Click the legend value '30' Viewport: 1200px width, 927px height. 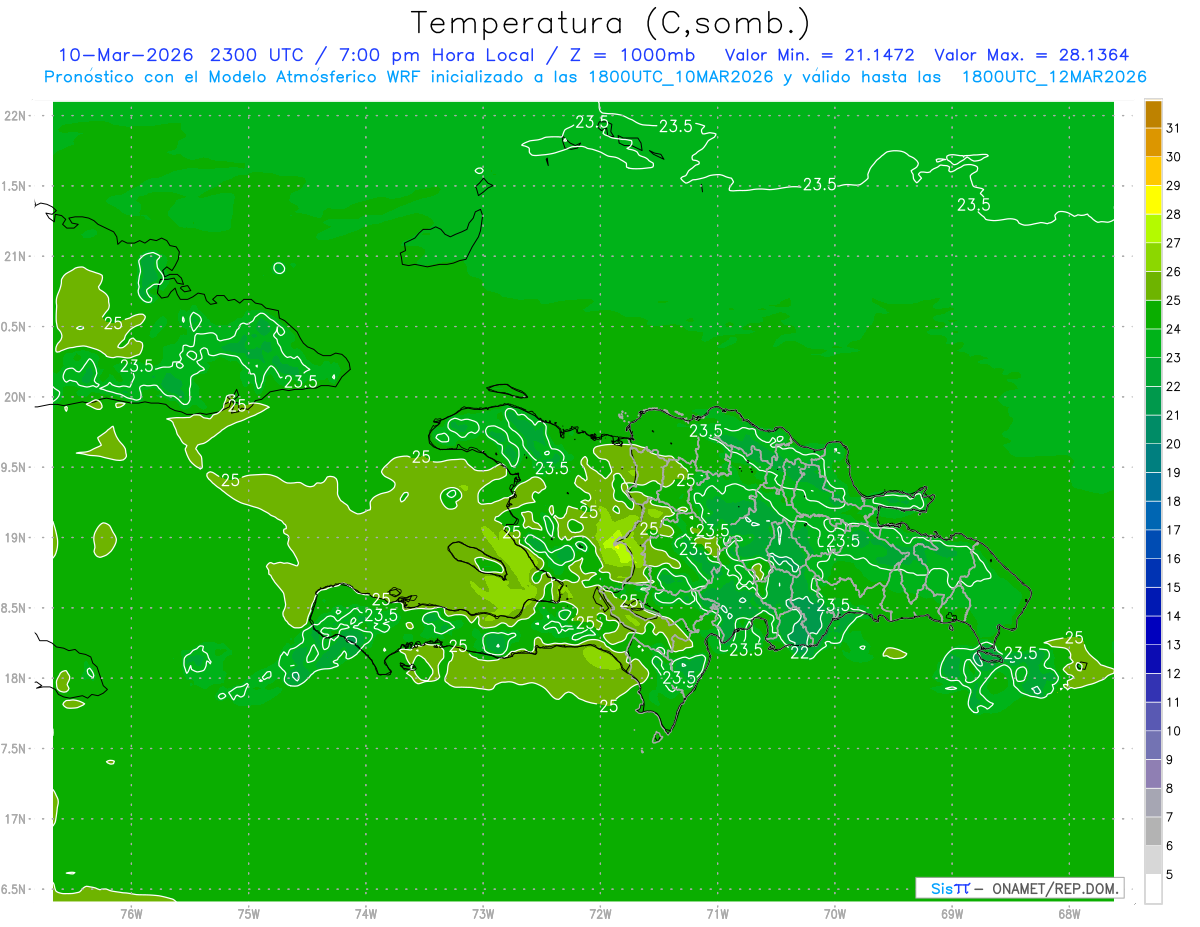[x=1174, y=156]
